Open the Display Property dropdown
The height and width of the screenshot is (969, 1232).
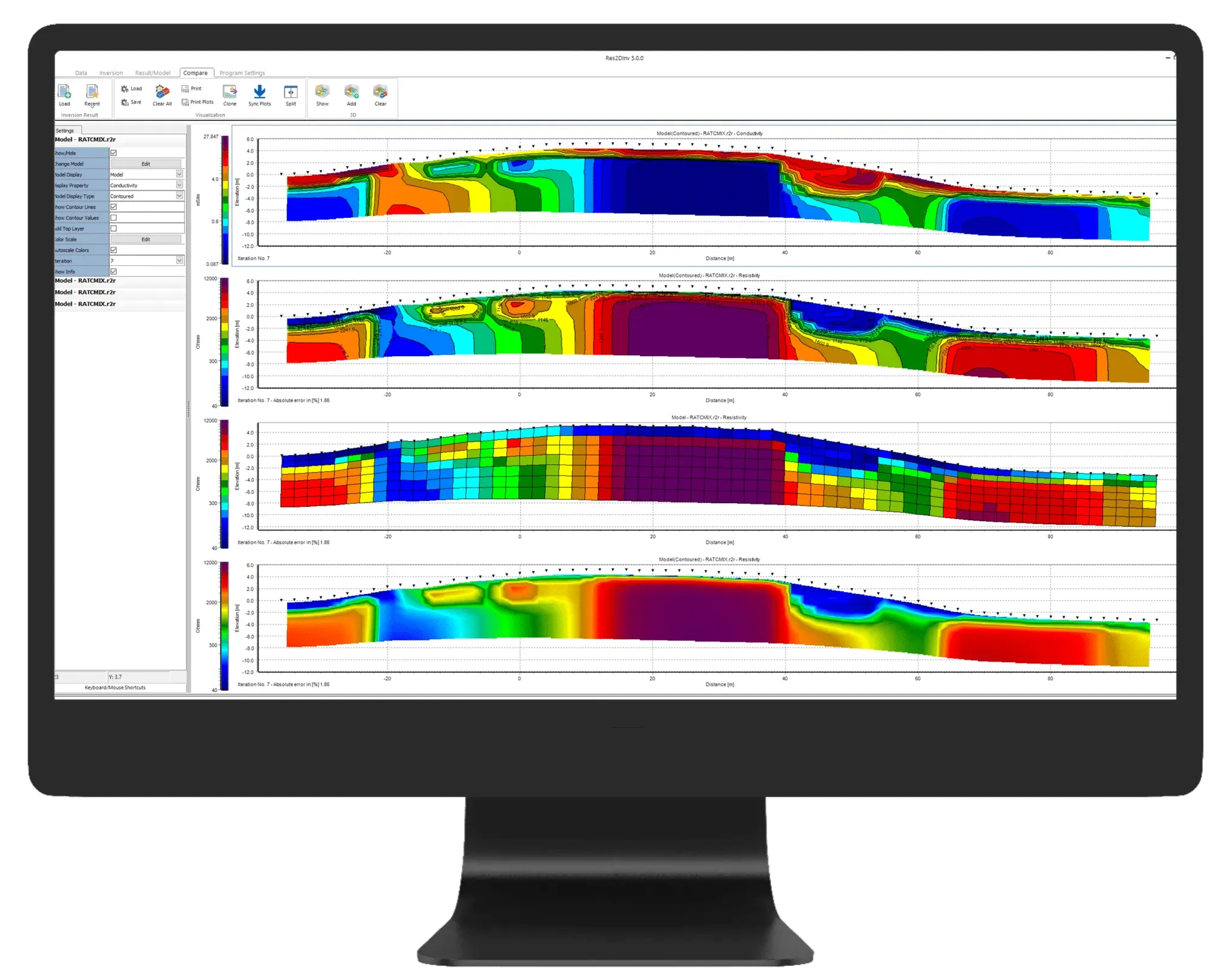pyautogui.click(x=179, y=185)
